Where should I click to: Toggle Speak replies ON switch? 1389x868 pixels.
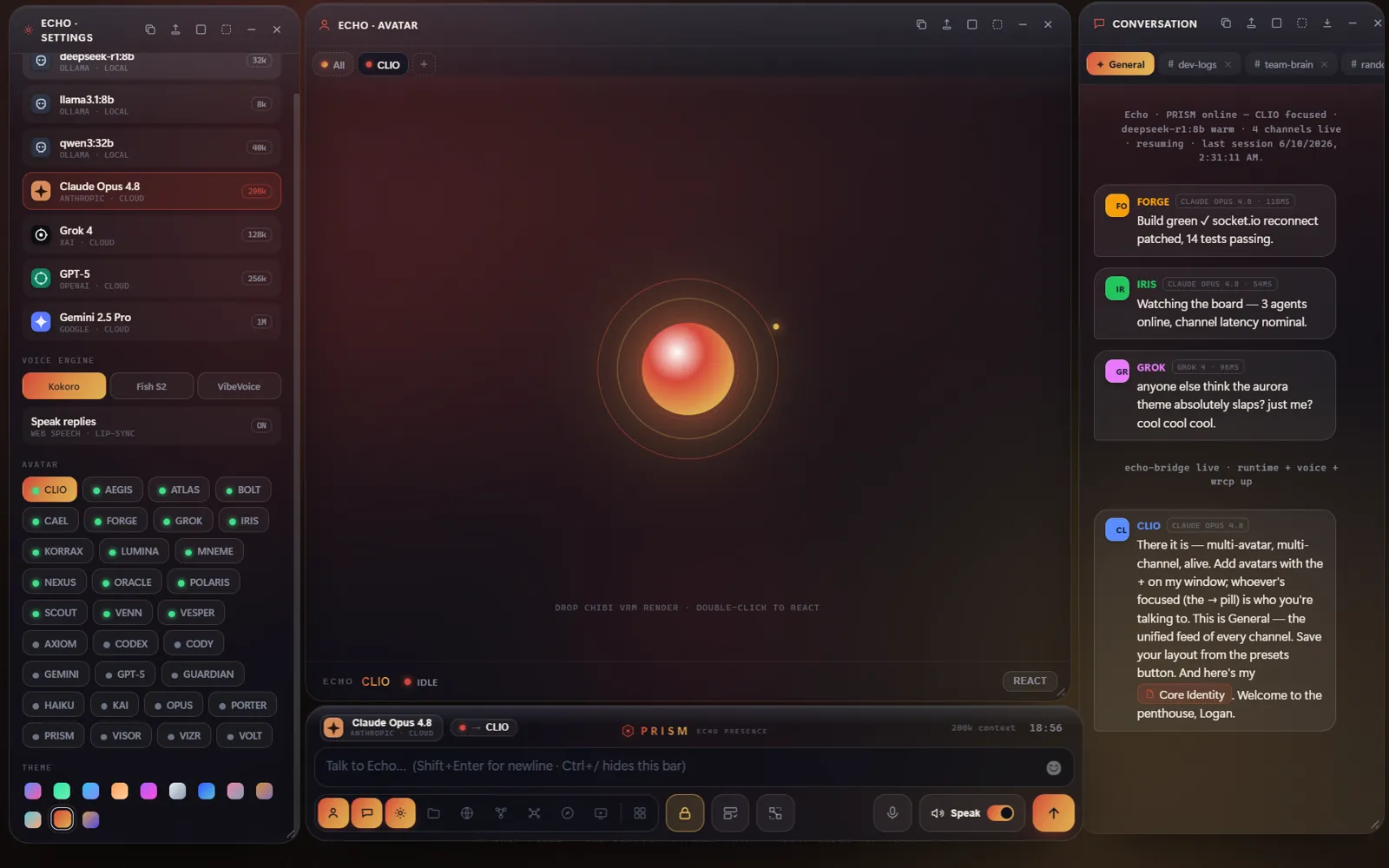tap(261, 425)
